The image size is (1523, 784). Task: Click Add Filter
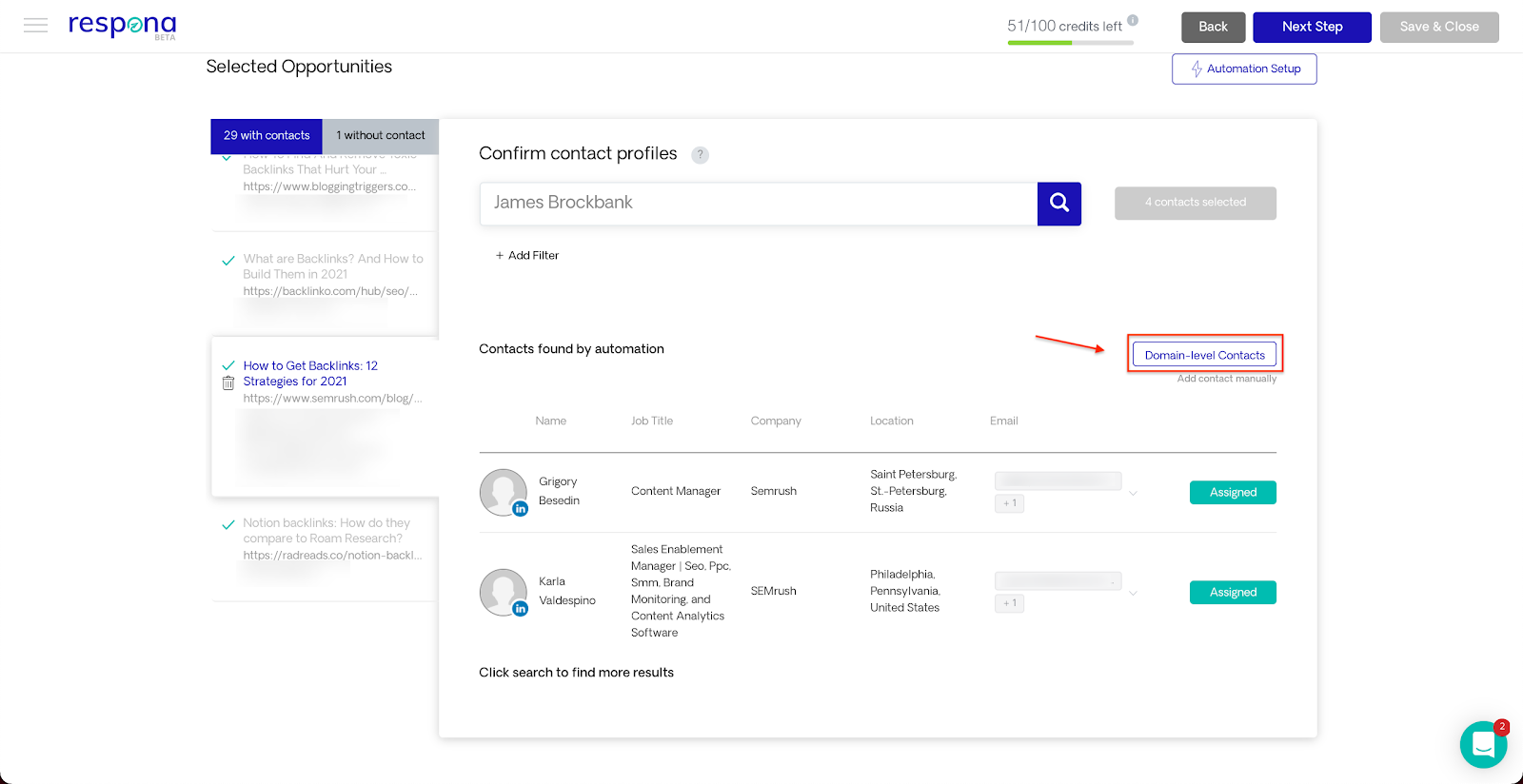tap(527, 255)
